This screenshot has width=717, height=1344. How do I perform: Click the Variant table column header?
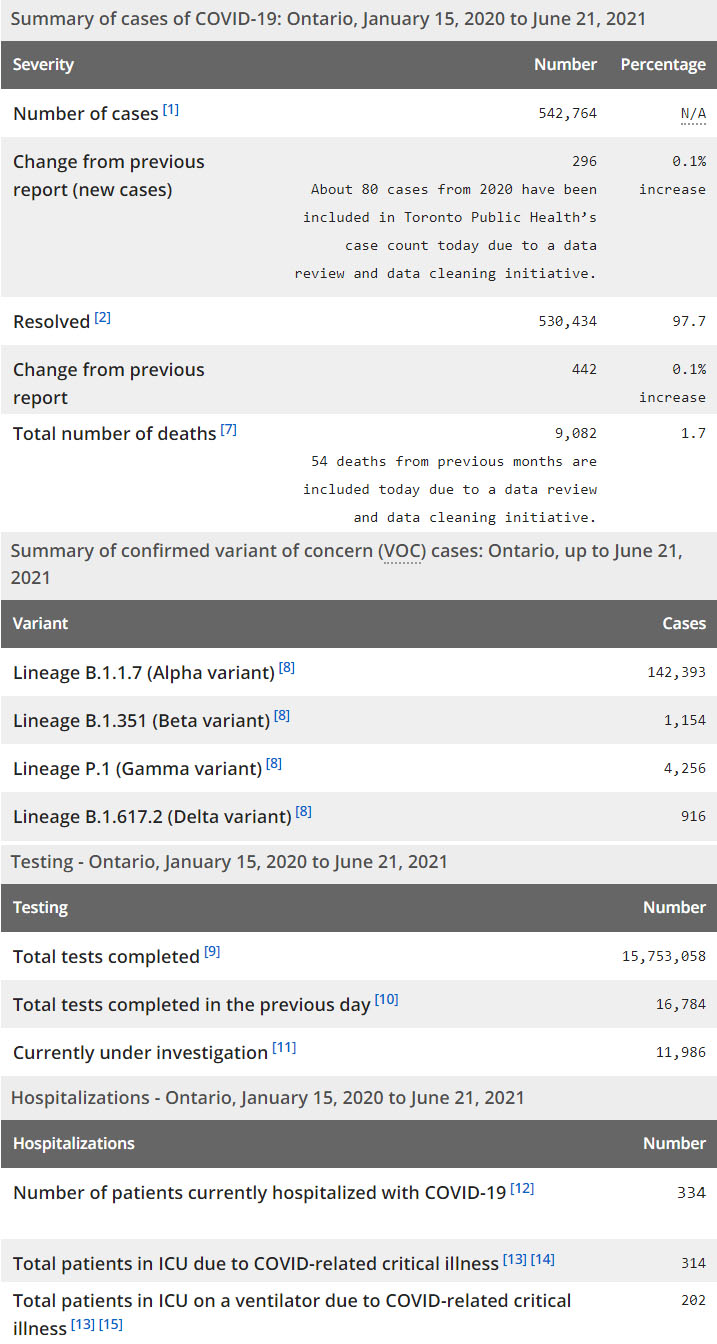point(40,624)
